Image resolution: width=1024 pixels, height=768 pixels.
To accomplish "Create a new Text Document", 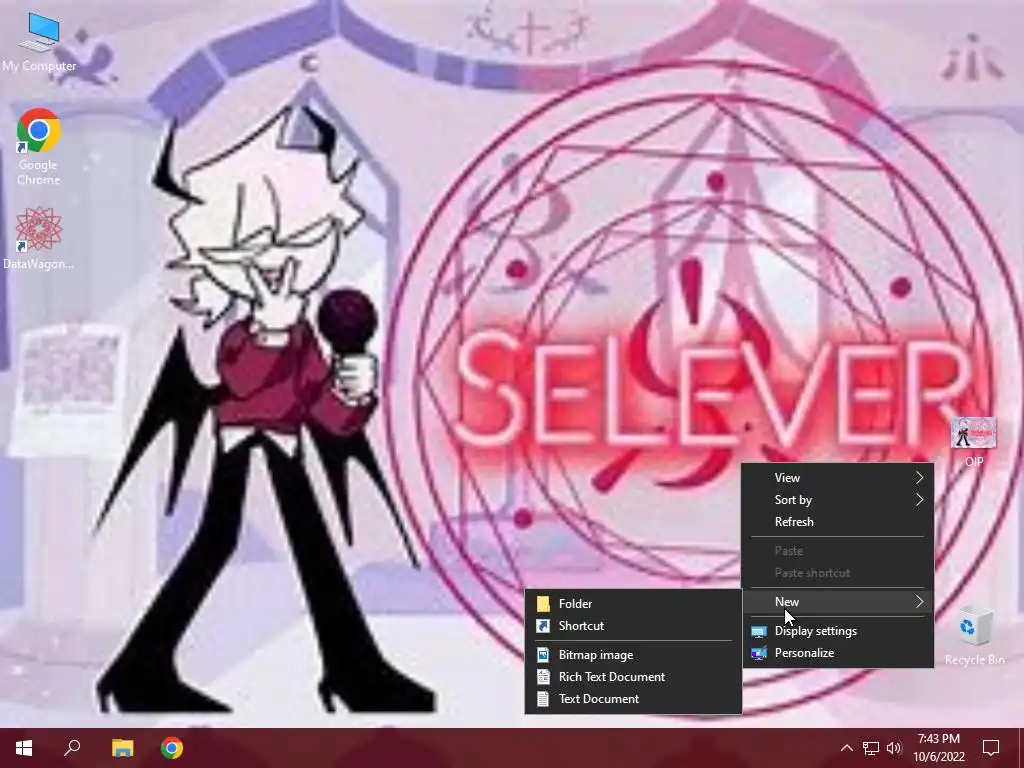I will (x=633, y=699).
